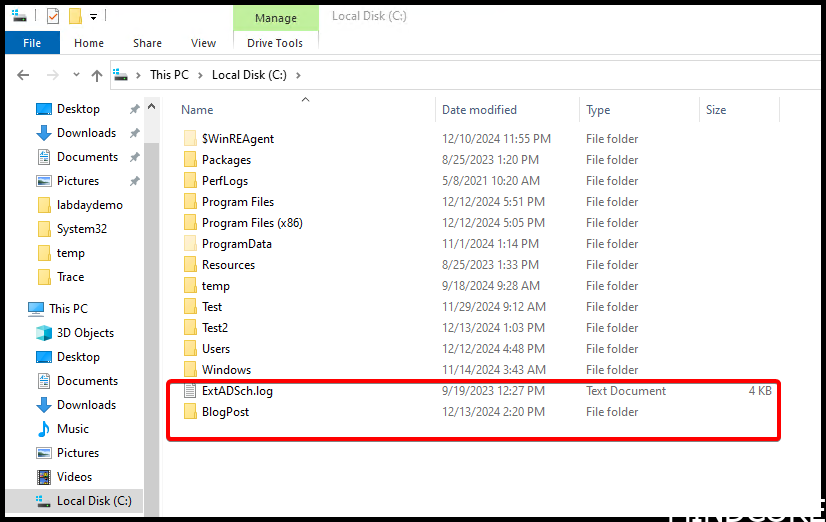Switch to the View ribbon tab
Screen dimensions: 826x522
click(x=203, y=43)
